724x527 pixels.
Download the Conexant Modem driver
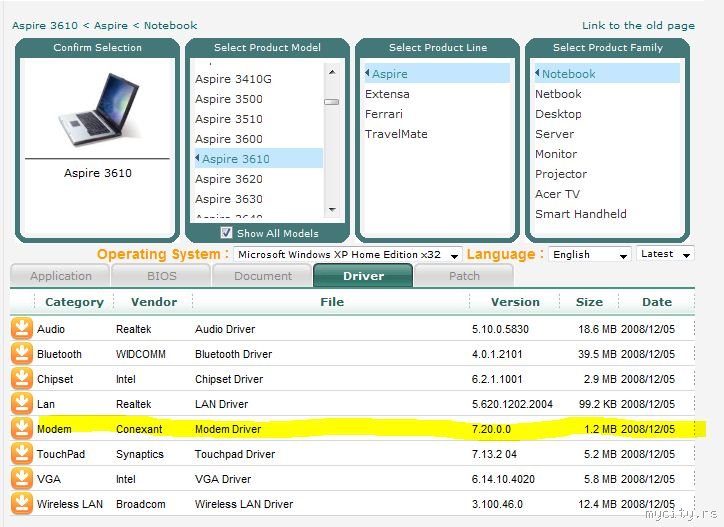(x=22, y=428)
